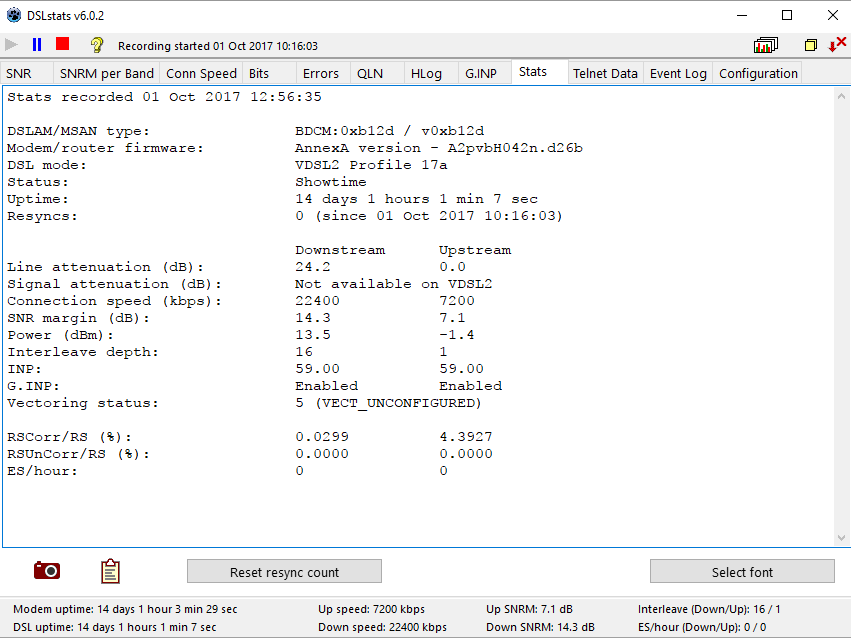Click the yellow restore-window icon in toolbar
Viewport: 851px width, 638px height.
(x=811, y=45)
